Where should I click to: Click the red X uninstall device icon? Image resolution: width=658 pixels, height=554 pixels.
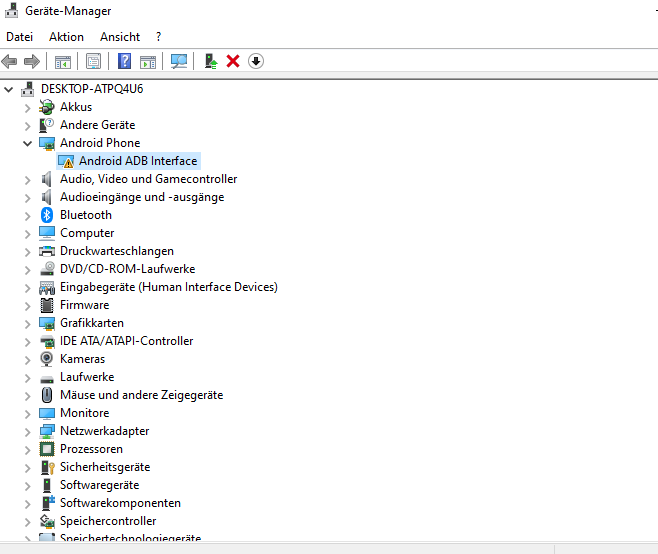(x=233, y=61)
